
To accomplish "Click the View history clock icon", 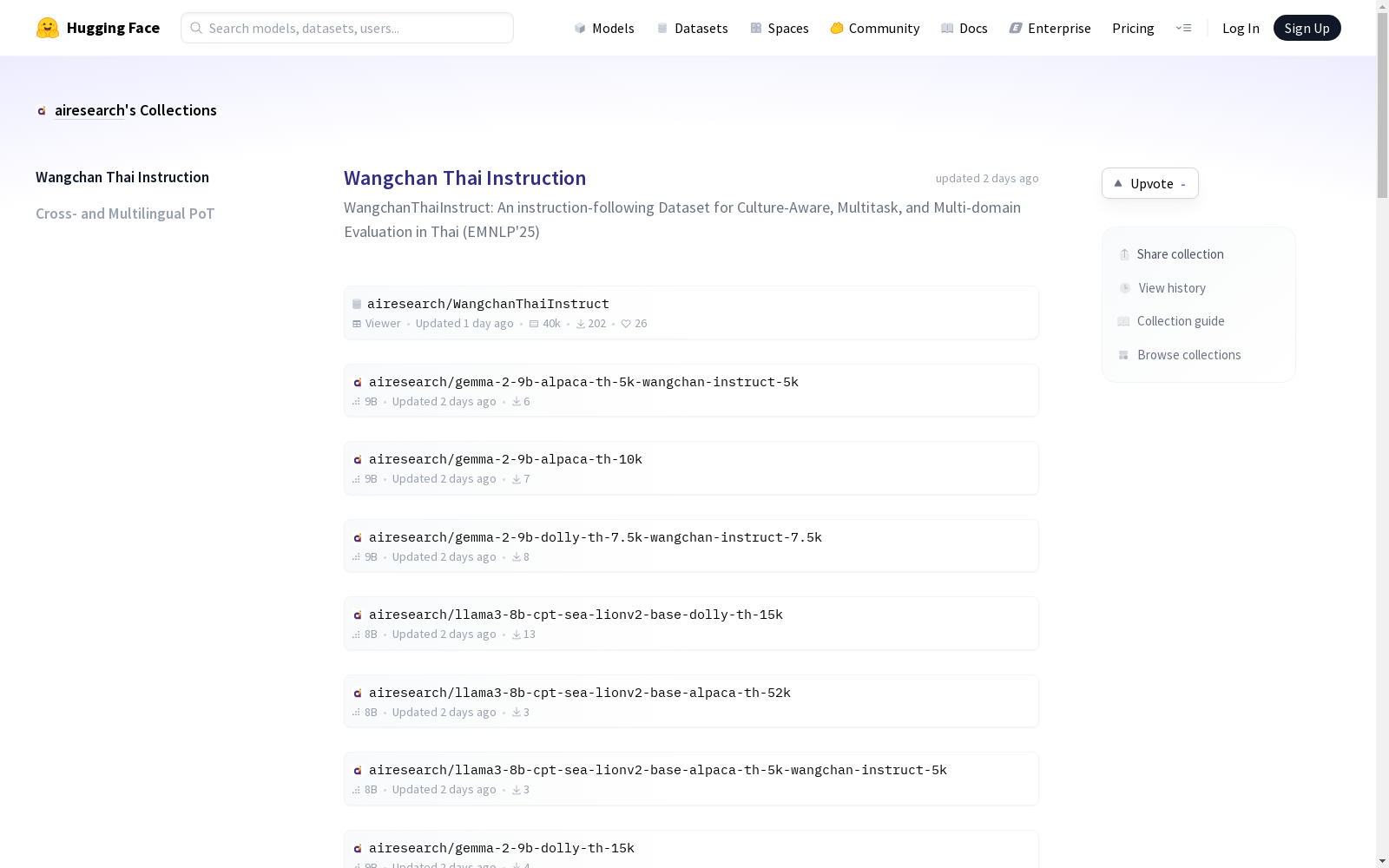I will [x=1125, y=288].
